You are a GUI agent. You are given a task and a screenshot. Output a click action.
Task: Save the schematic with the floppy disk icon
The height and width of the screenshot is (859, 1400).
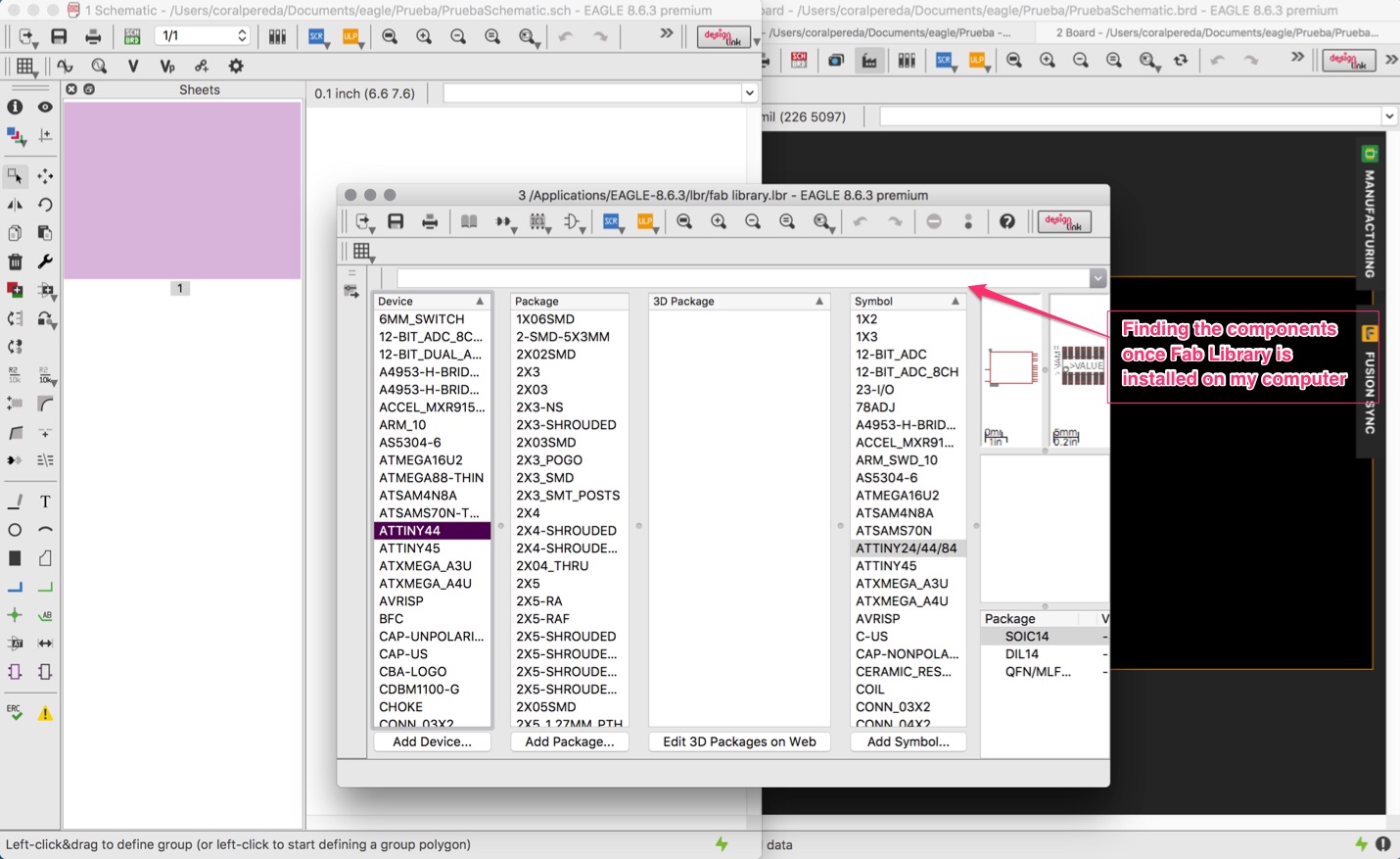59,36
